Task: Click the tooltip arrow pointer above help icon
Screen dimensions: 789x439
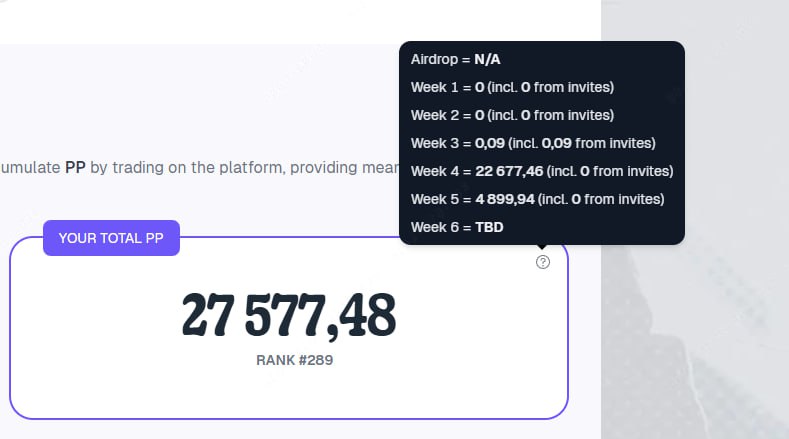Action: tap(541, 247)
